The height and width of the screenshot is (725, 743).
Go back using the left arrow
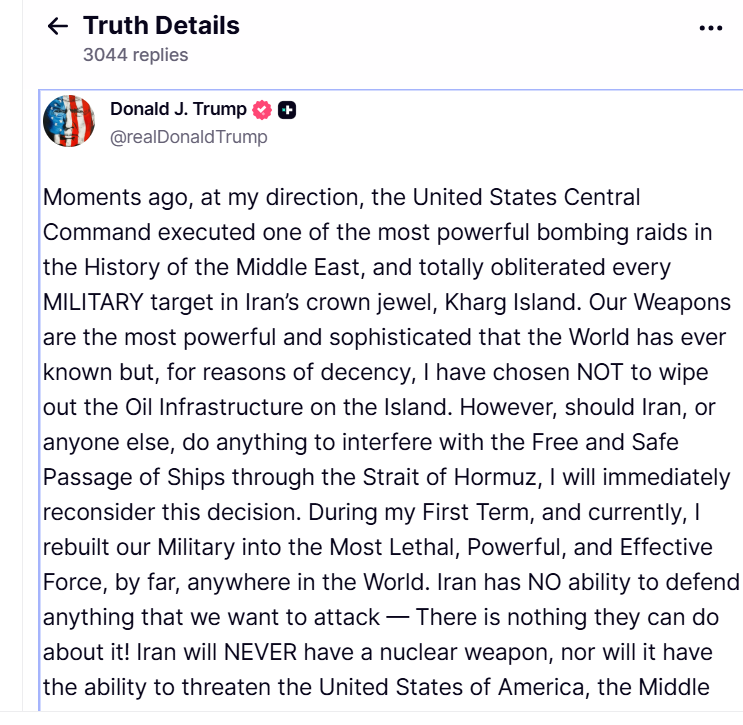[x=58, y=27]
